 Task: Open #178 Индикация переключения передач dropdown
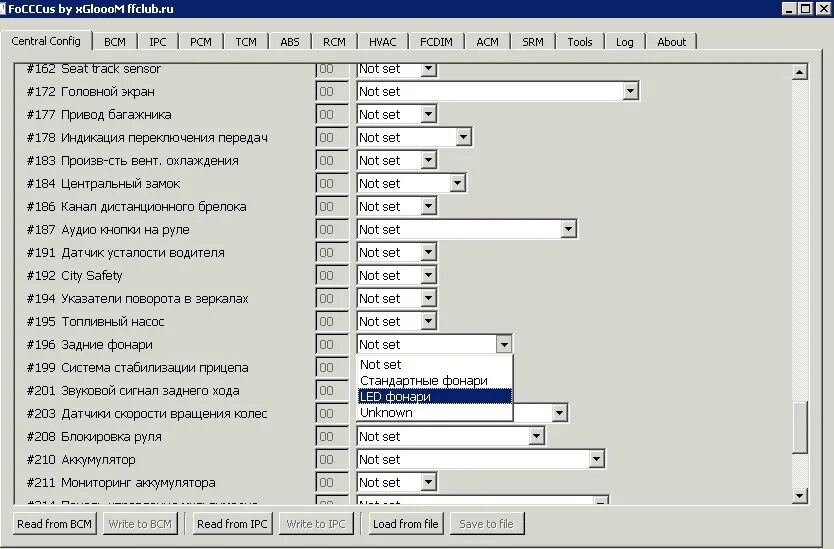(463, 137)
